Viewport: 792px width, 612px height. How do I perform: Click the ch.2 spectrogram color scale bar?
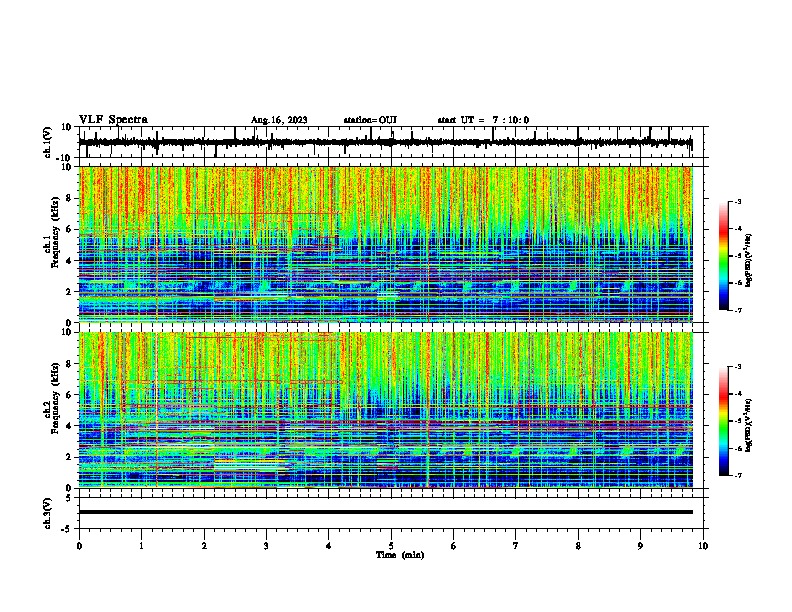click(723, 421)
